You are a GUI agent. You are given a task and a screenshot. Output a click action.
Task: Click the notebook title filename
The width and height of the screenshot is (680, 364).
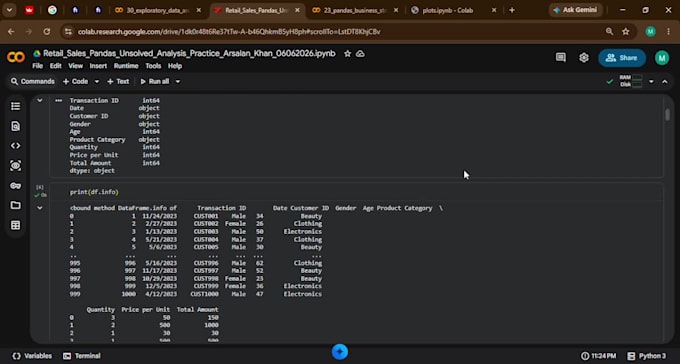(x=189, y=54)
